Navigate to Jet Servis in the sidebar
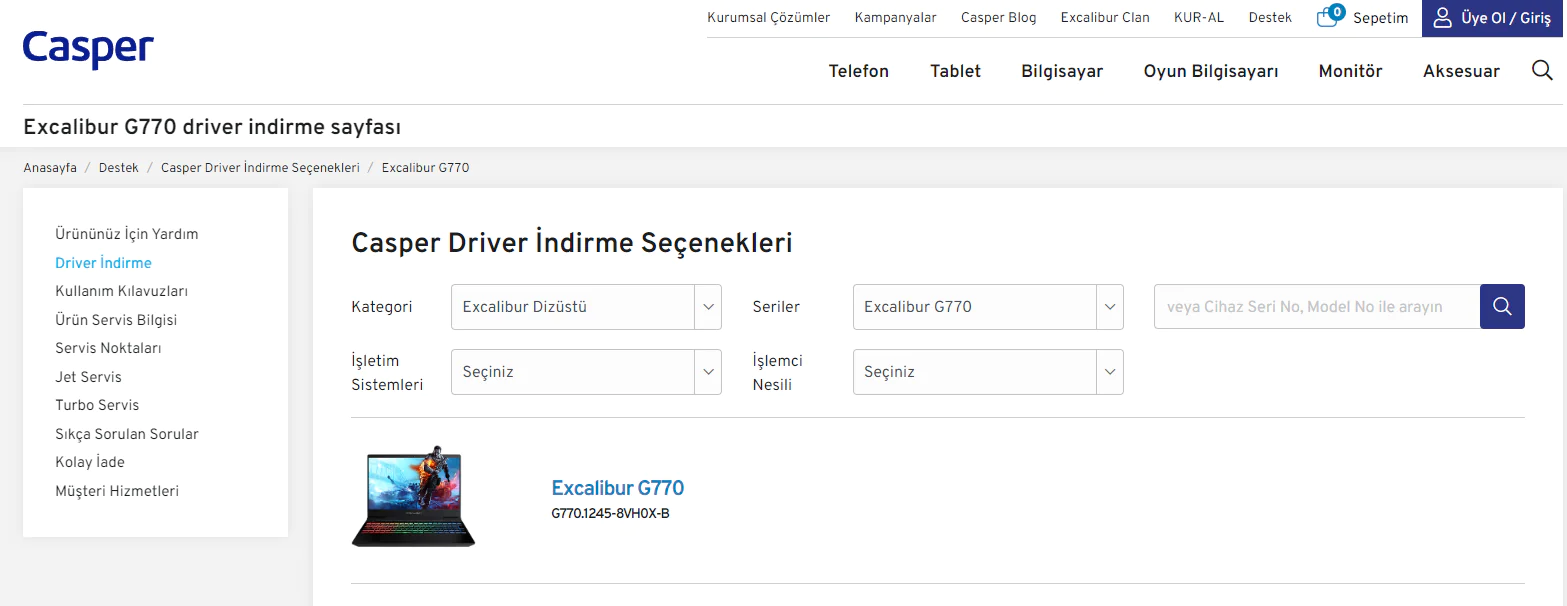 [x=88, y=376]
